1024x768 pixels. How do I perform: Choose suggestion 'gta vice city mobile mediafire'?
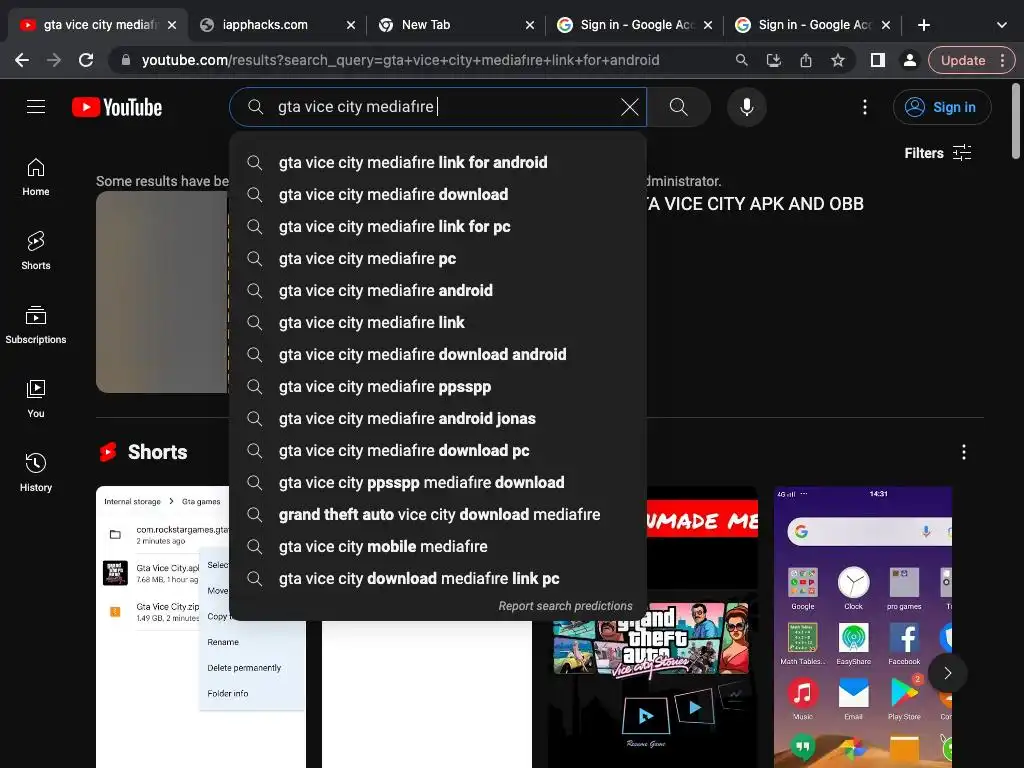pyautogui.click(x=438, y=547)
